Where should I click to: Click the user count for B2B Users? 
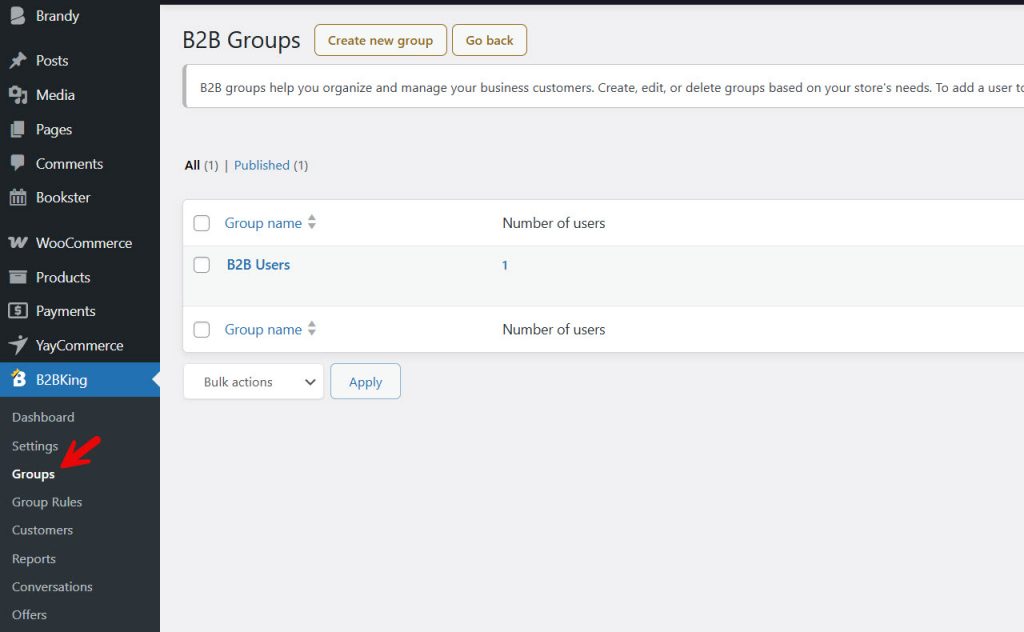(x=504, y=265)
